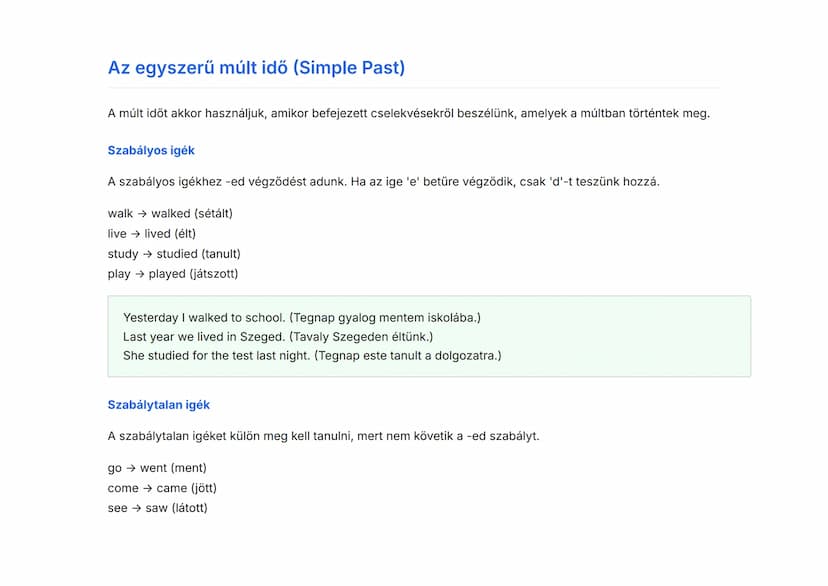Viewport: 828px width, 586px height.
Task: Select the line "go → went (ment)"
Action: 157,468
